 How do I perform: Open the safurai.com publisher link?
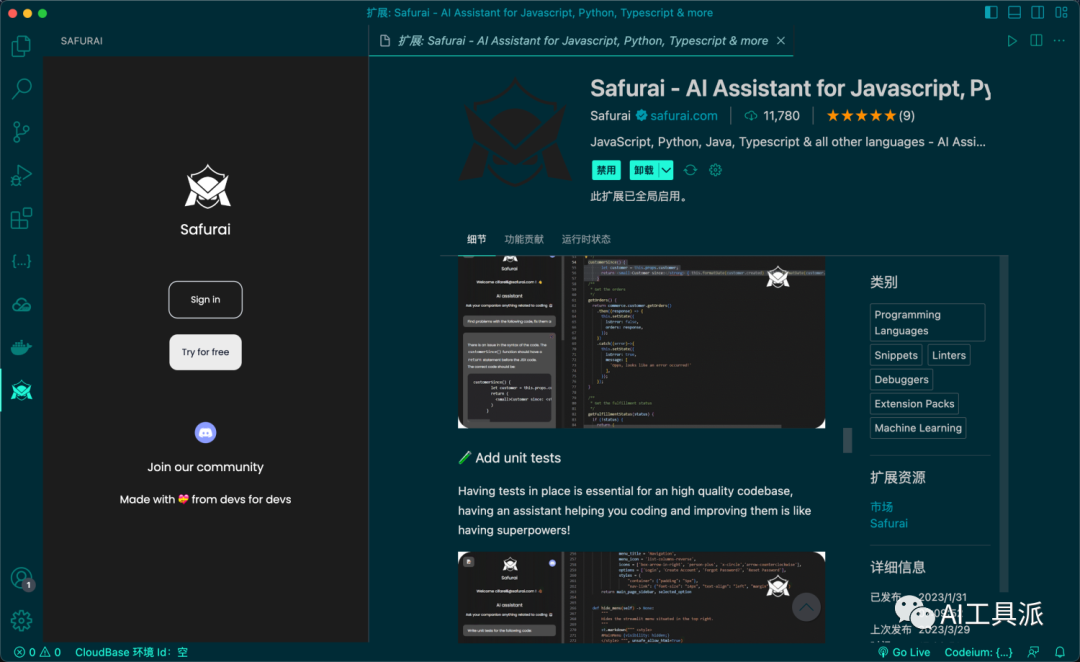coord(683,116)
